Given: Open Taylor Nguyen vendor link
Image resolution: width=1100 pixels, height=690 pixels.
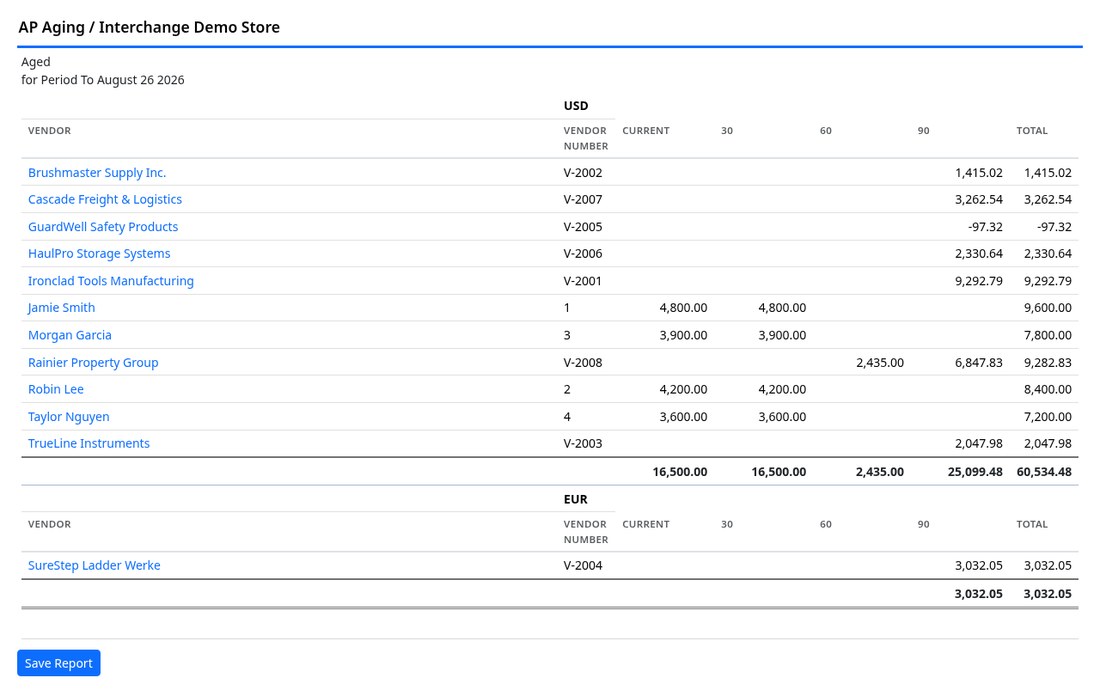Looking at the screenshot, I should click(x=69, y=417).
